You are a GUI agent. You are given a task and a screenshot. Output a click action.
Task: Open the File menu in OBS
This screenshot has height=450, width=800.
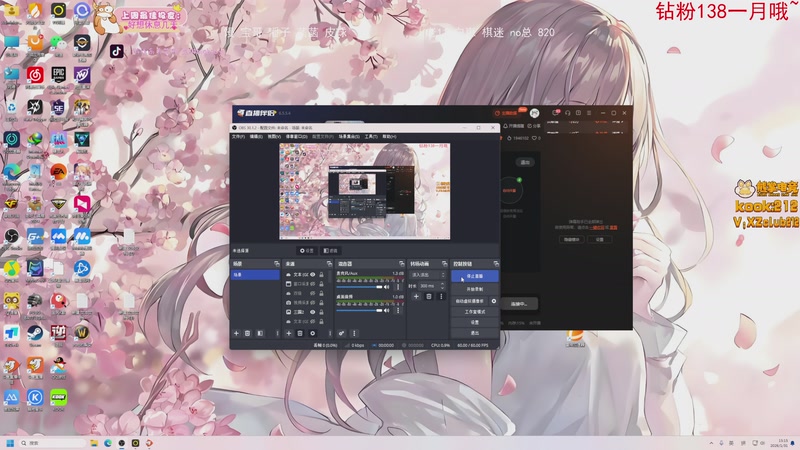238,137
